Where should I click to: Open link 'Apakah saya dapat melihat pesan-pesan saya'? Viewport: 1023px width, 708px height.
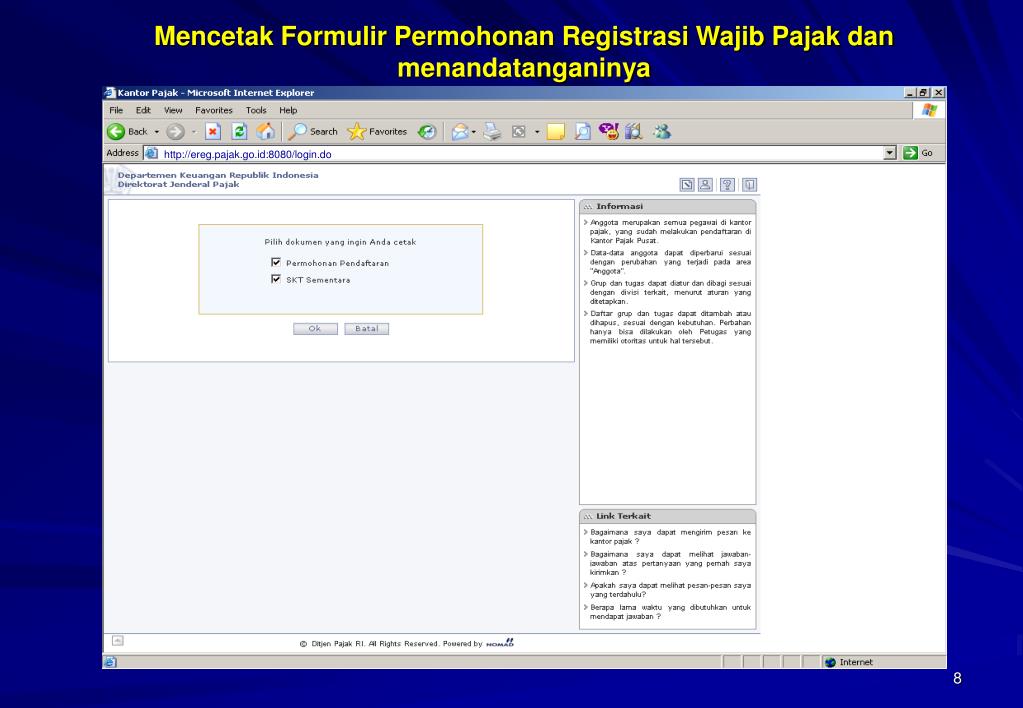[x=670, y=590]
